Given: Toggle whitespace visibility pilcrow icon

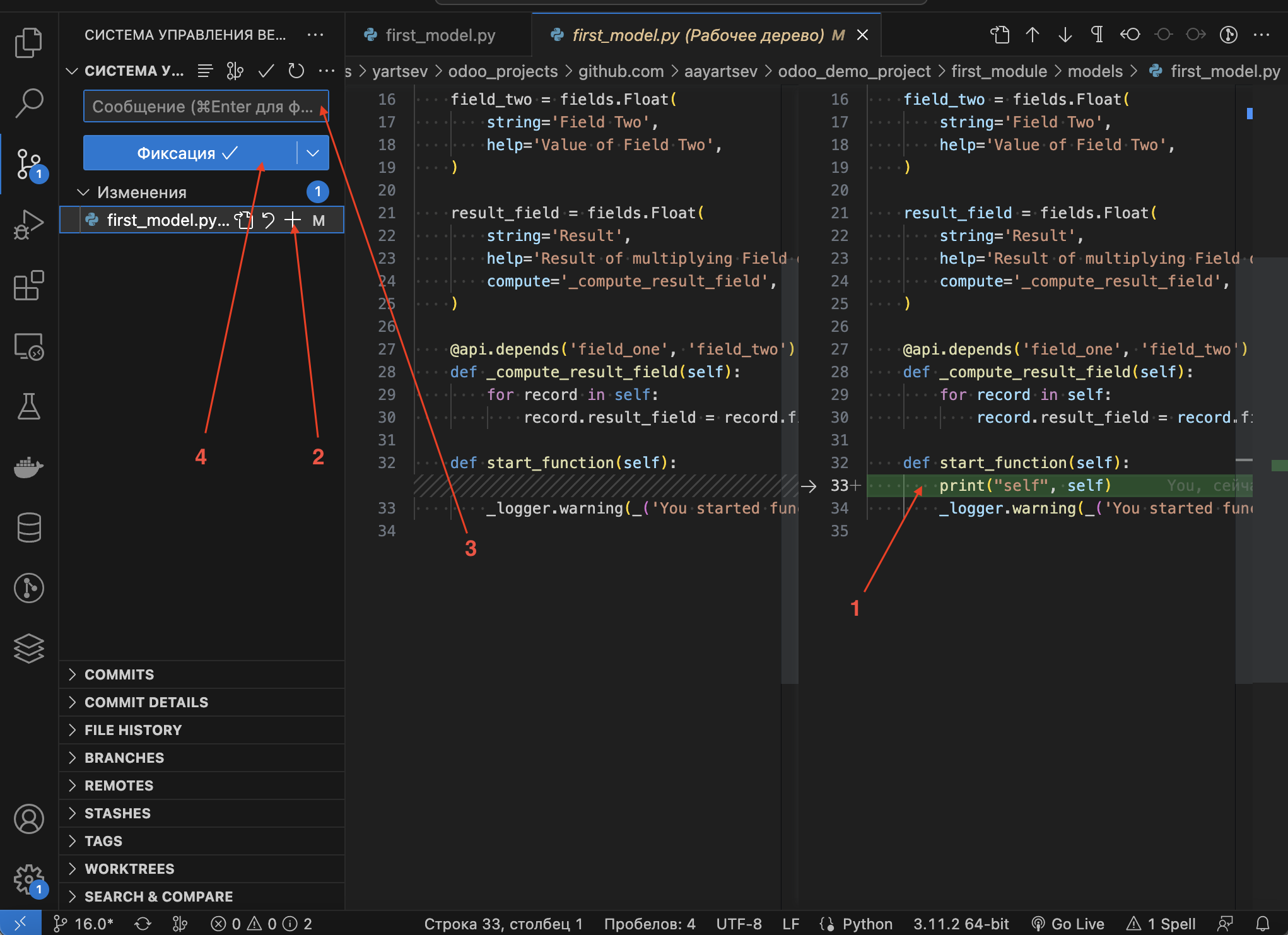Looking at the screenshot, I should [x=1098, y=35].
